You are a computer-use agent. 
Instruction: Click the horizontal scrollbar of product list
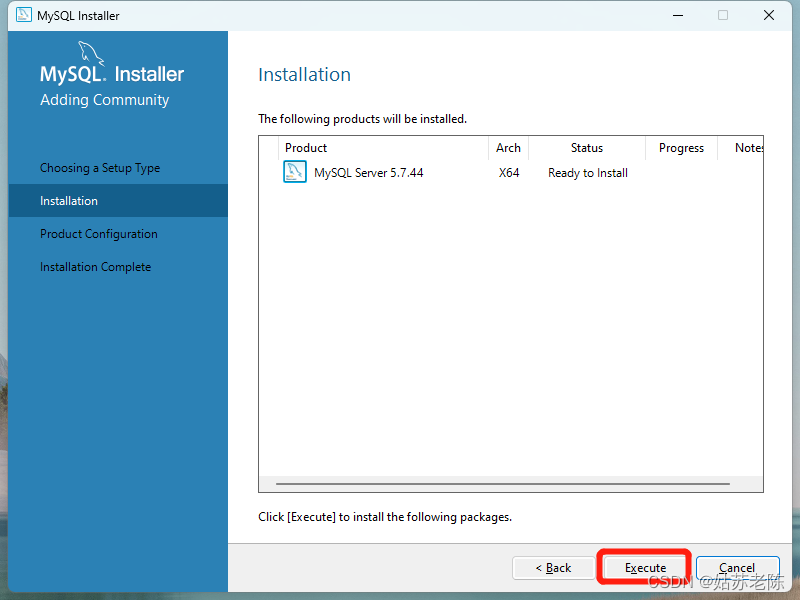[503, 483]
